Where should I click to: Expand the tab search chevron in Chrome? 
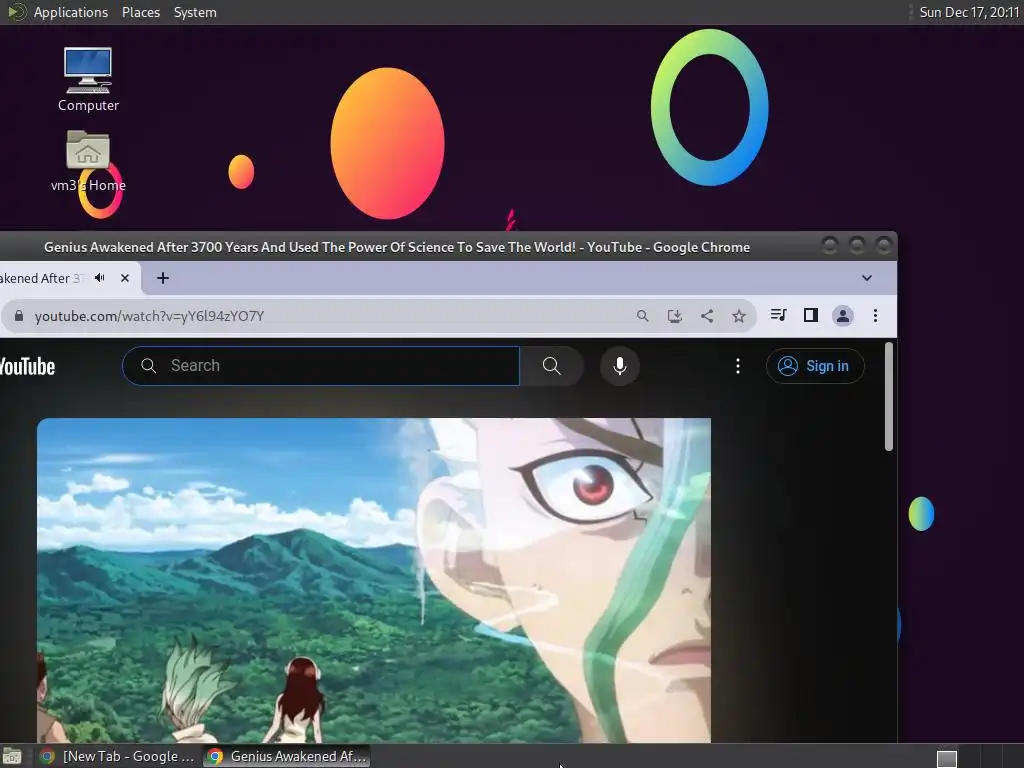(867, 278)
